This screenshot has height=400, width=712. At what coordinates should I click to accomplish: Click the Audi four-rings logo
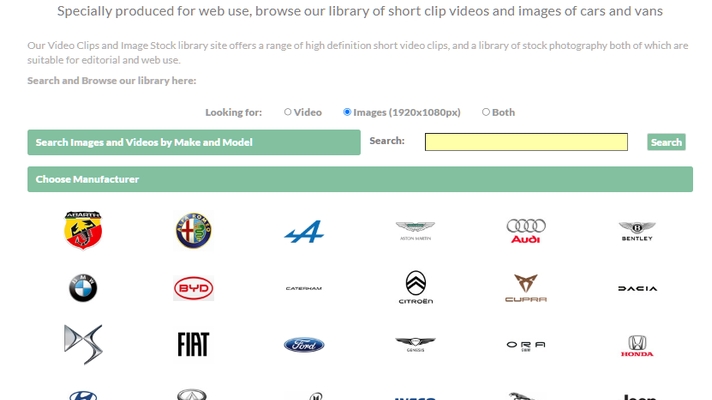click(526, 232)
